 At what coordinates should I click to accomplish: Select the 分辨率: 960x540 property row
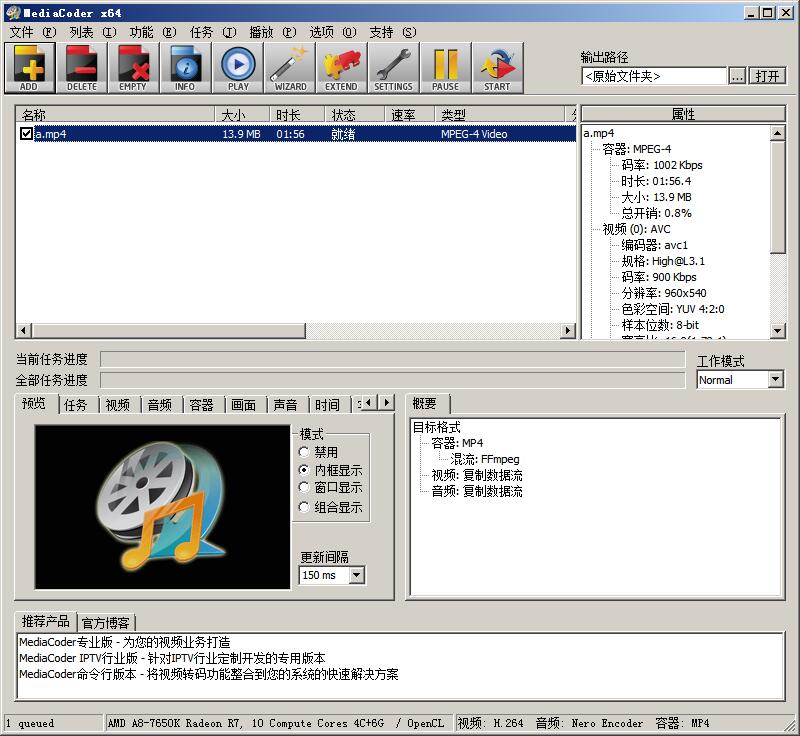[x=664, y=293]
